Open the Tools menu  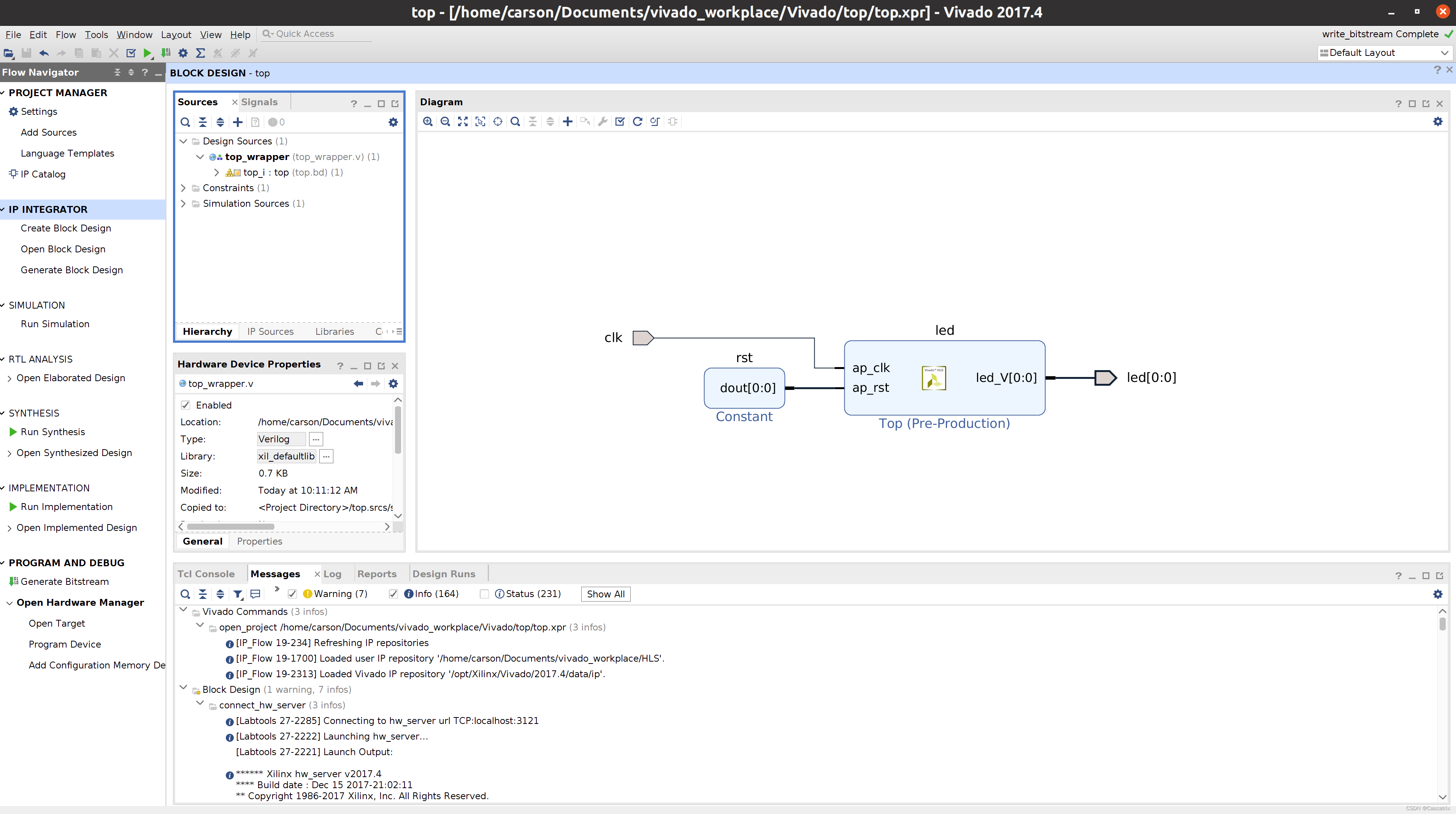[97, 35]
